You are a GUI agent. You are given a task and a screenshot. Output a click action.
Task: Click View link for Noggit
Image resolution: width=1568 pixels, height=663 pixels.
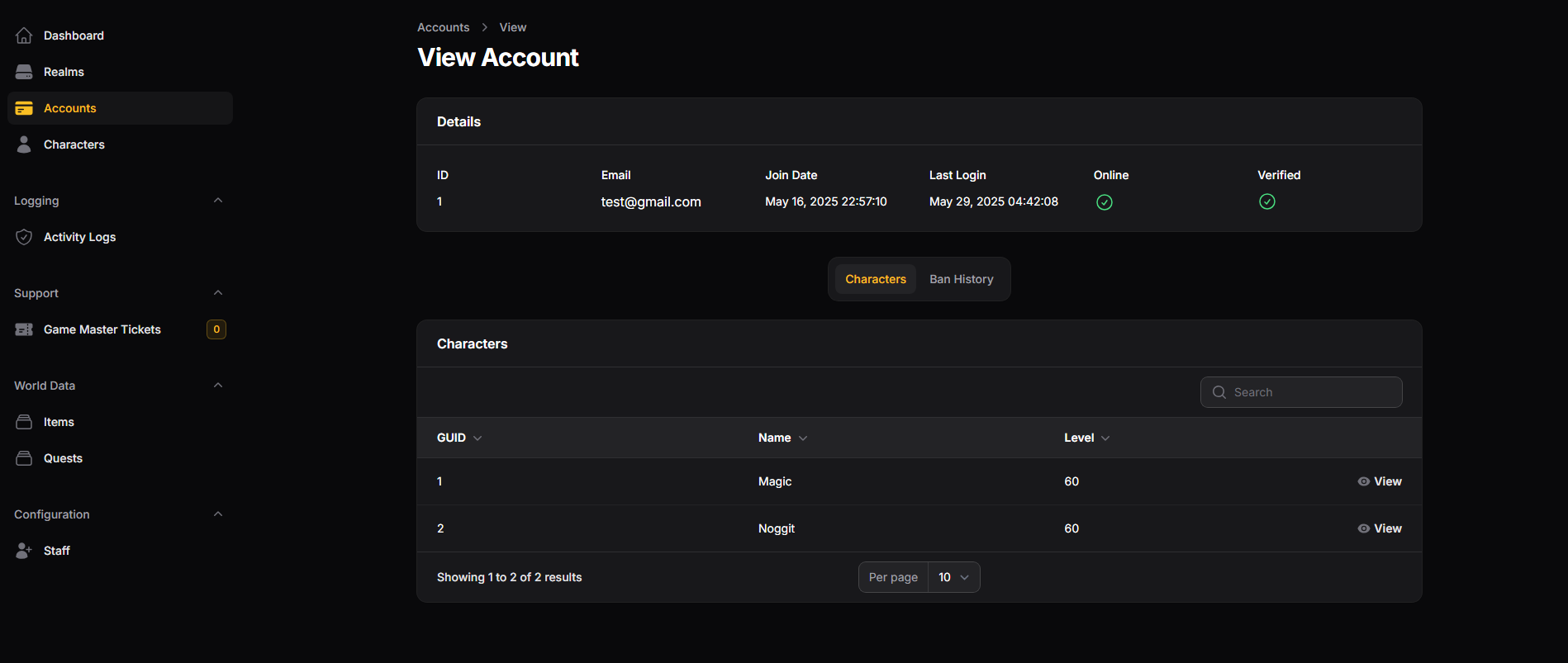point(1386,528)
